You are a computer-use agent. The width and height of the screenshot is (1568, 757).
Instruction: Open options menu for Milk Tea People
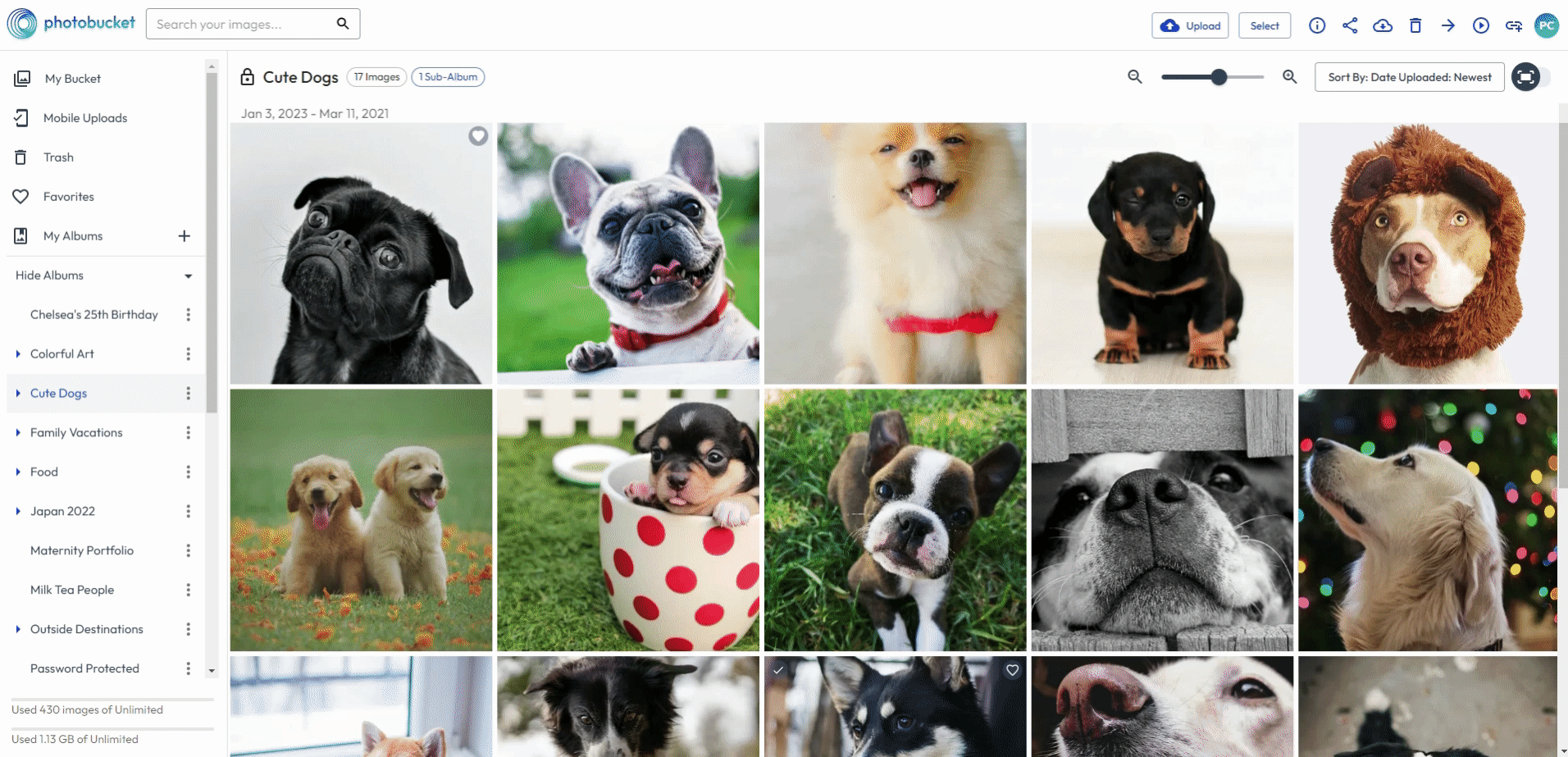point(189,591)
